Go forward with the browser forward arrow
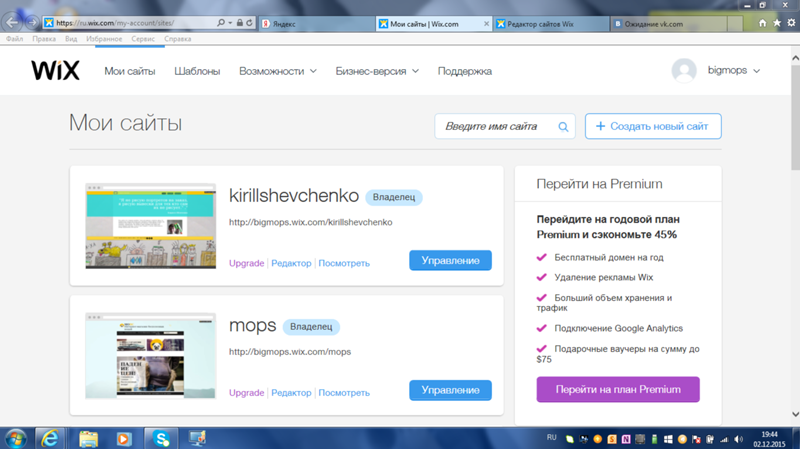 coord(32,22)
